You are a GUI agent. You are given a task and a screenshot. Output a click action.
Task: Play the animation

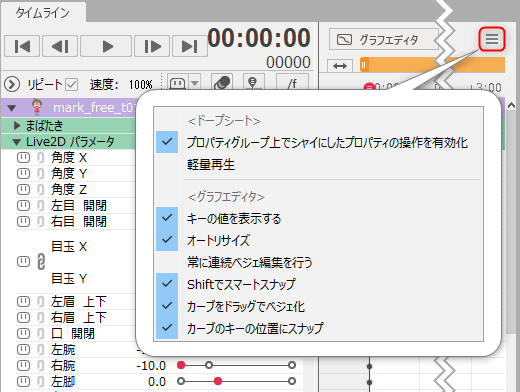tap(106, 46)
